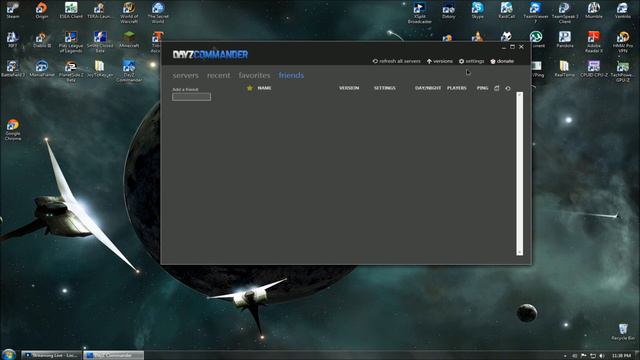Open the Recycle Bin
Screen dimensions: 640x360
[623, 332]
